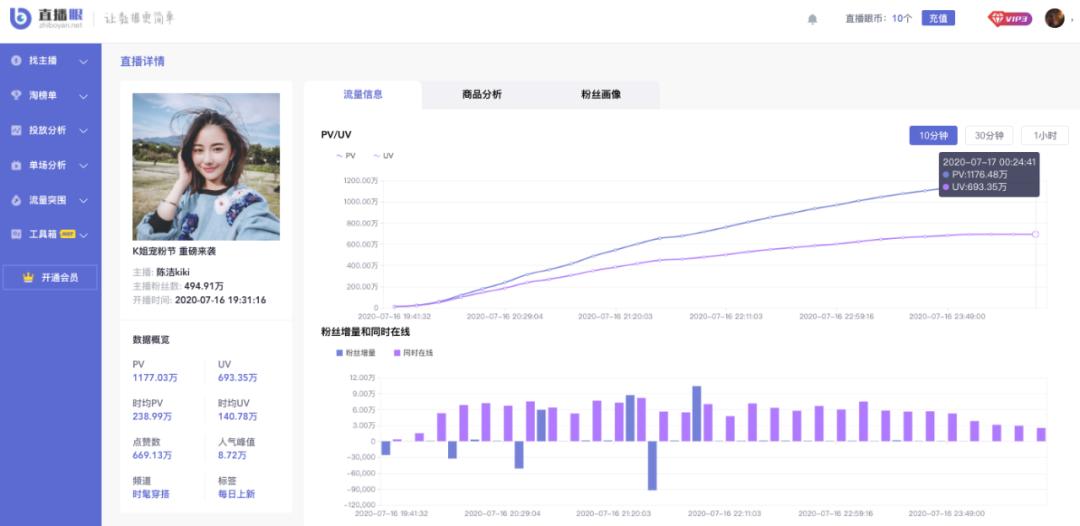The image size is (1080, 526).
Task: Click the VIP3 diamond badge
Action: (1010, 19)
